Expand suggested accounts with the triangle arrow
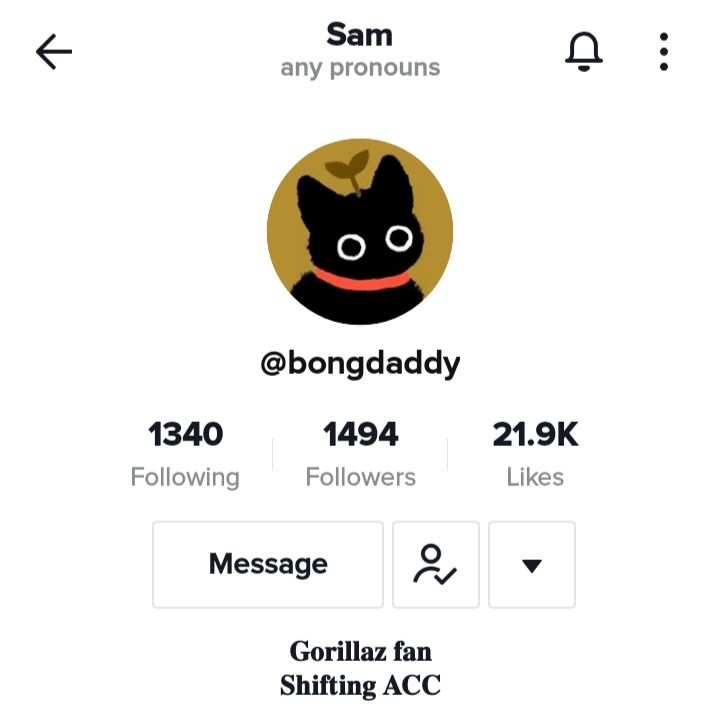 pos(532,564)
